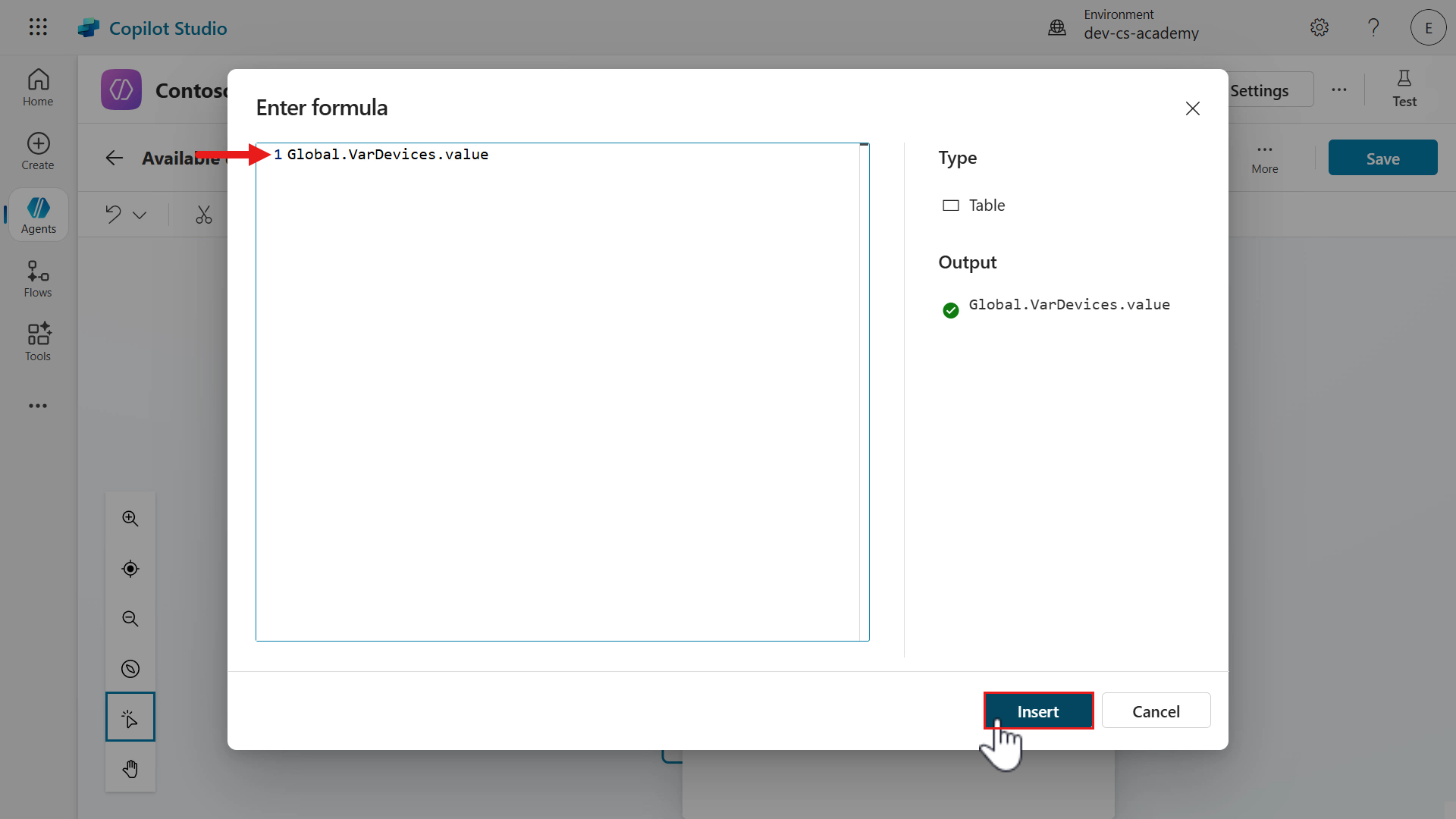Image resolution: width=1456 pixels, height=819 pixels.
Task: Open the Test panel
Action: 1404,88
